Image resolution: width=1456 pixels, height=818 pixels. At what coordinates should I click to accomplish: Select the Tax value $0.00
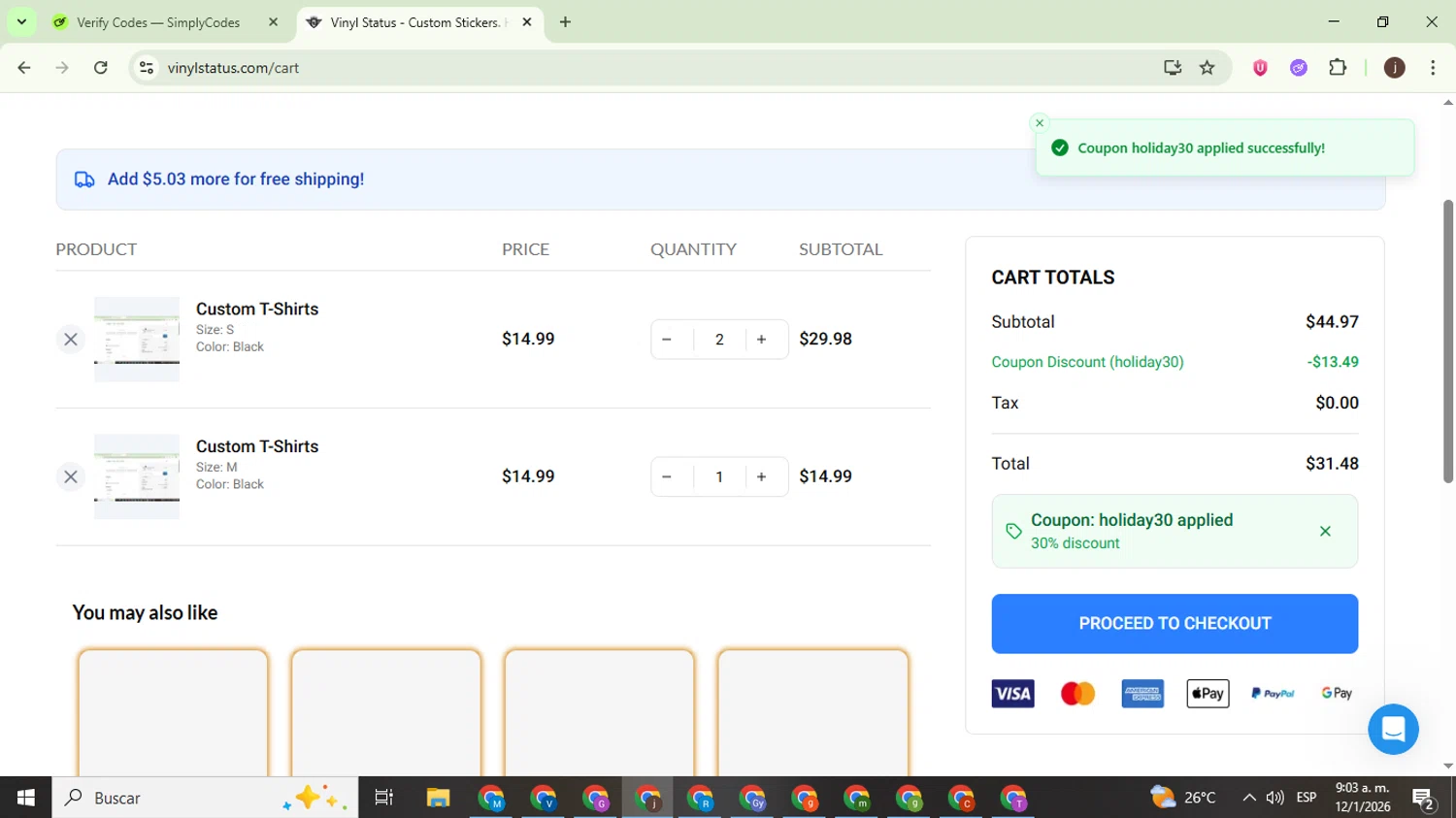click(x=1337, y=403)
